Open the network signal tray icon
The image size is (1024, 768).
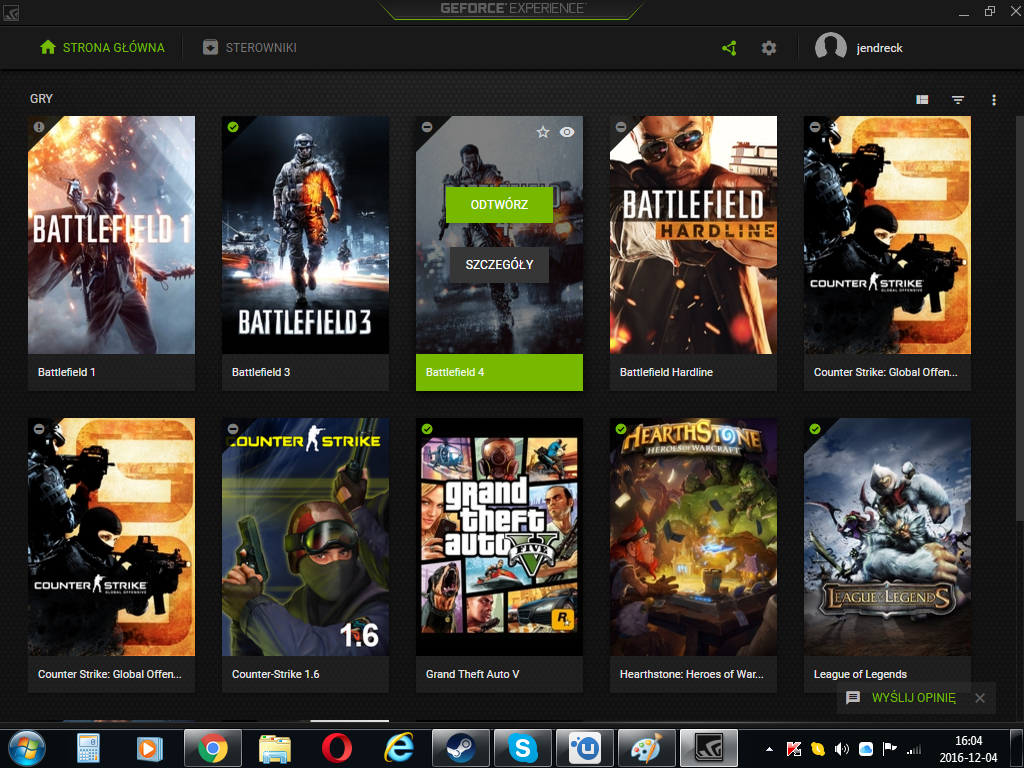(914, 749)
